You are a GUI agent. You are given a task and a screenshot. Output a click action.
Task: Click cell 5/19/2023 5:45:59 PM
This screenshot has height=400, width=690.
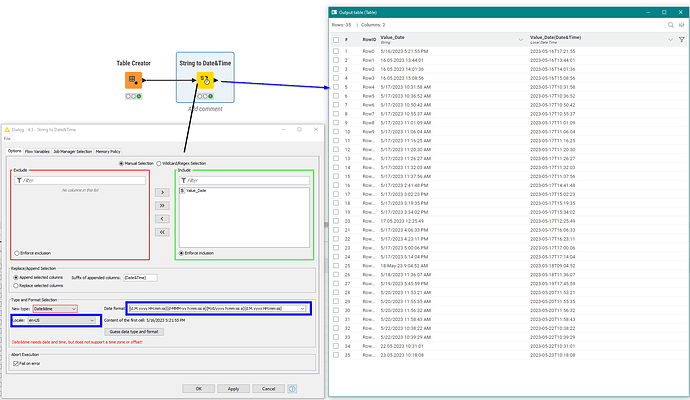tap(404, 283)
